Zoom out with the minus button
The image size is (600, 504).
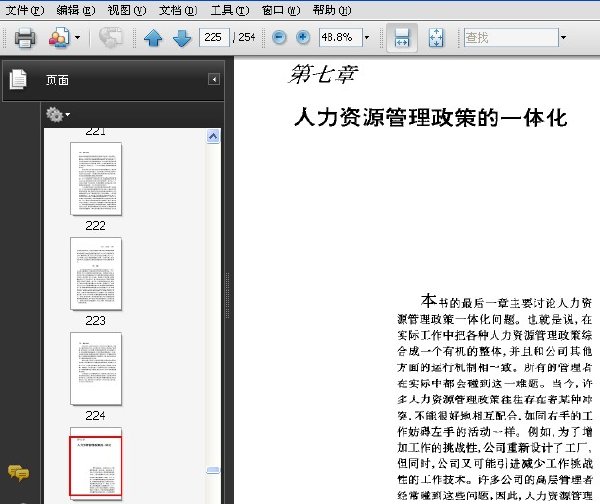279,38
